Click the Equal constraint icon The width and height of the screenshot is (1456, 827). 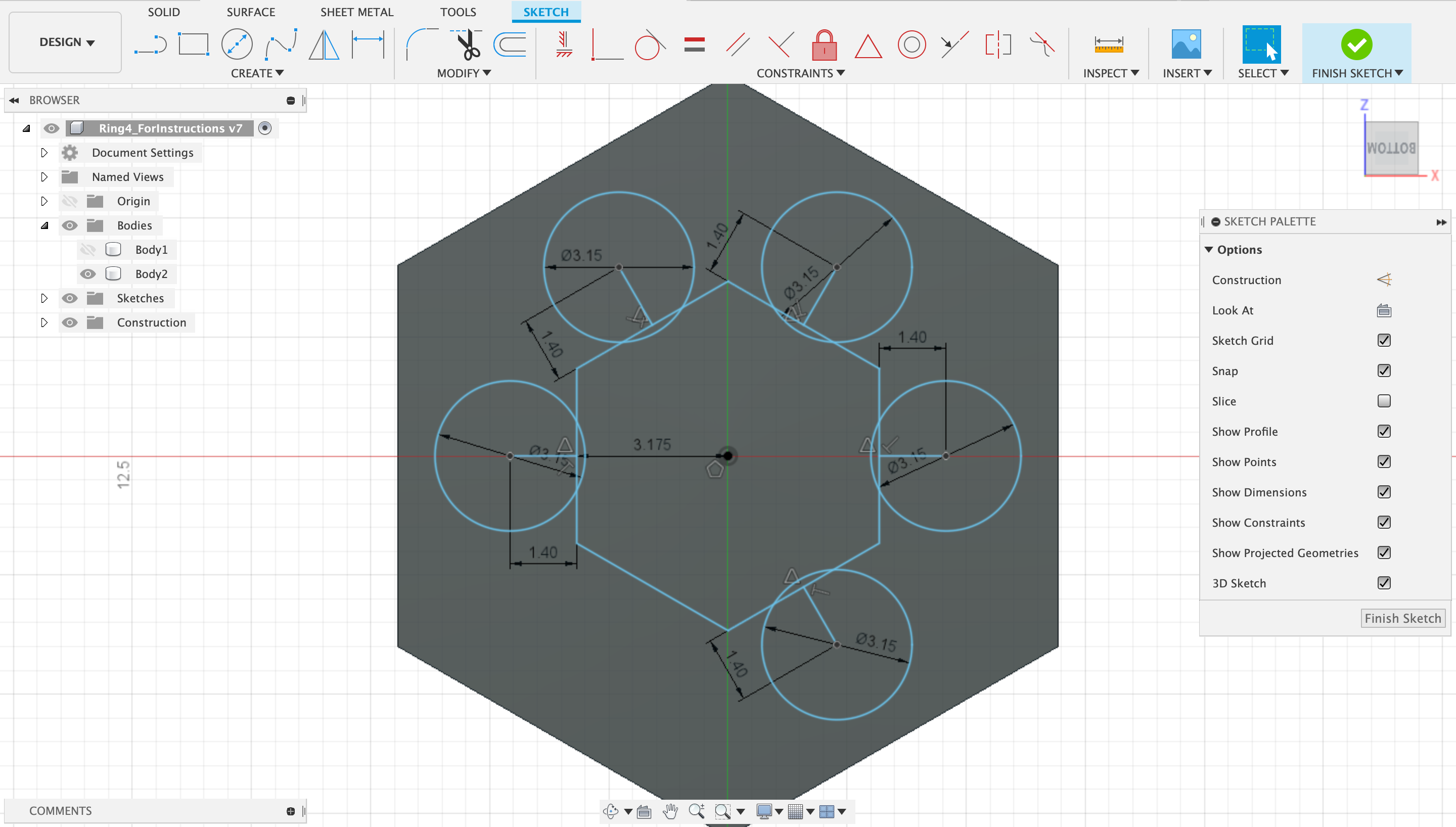(x=694, y=45)
